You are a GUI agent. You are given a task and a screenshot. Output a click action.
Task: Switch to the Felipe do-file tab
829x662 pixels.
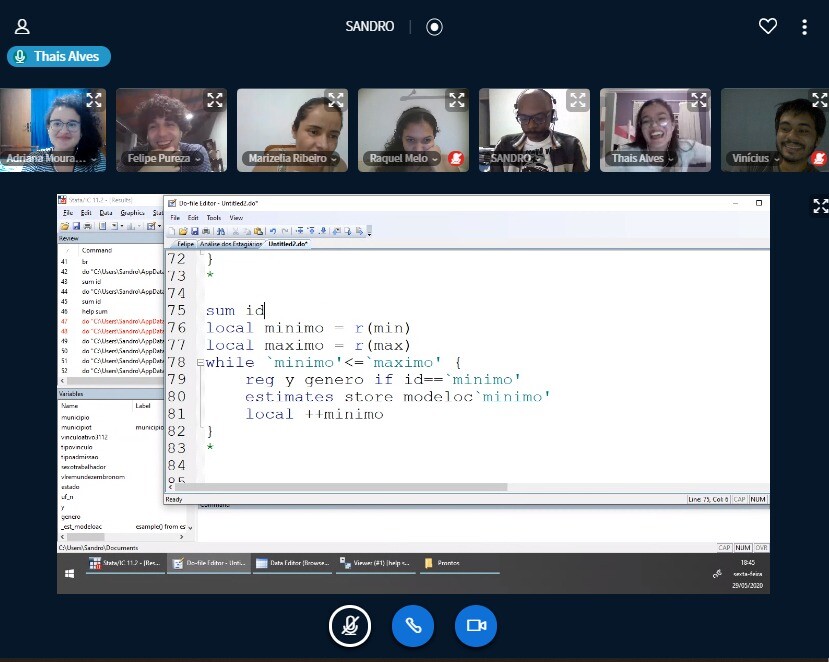(x=185, y=244)
